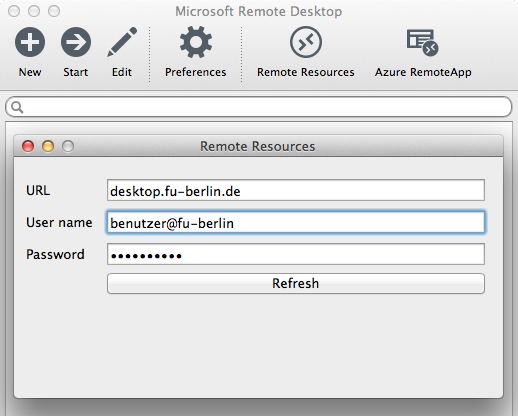Focus the User name text field
The height and width of the screenshot is (416, 518).
[296, 222]
